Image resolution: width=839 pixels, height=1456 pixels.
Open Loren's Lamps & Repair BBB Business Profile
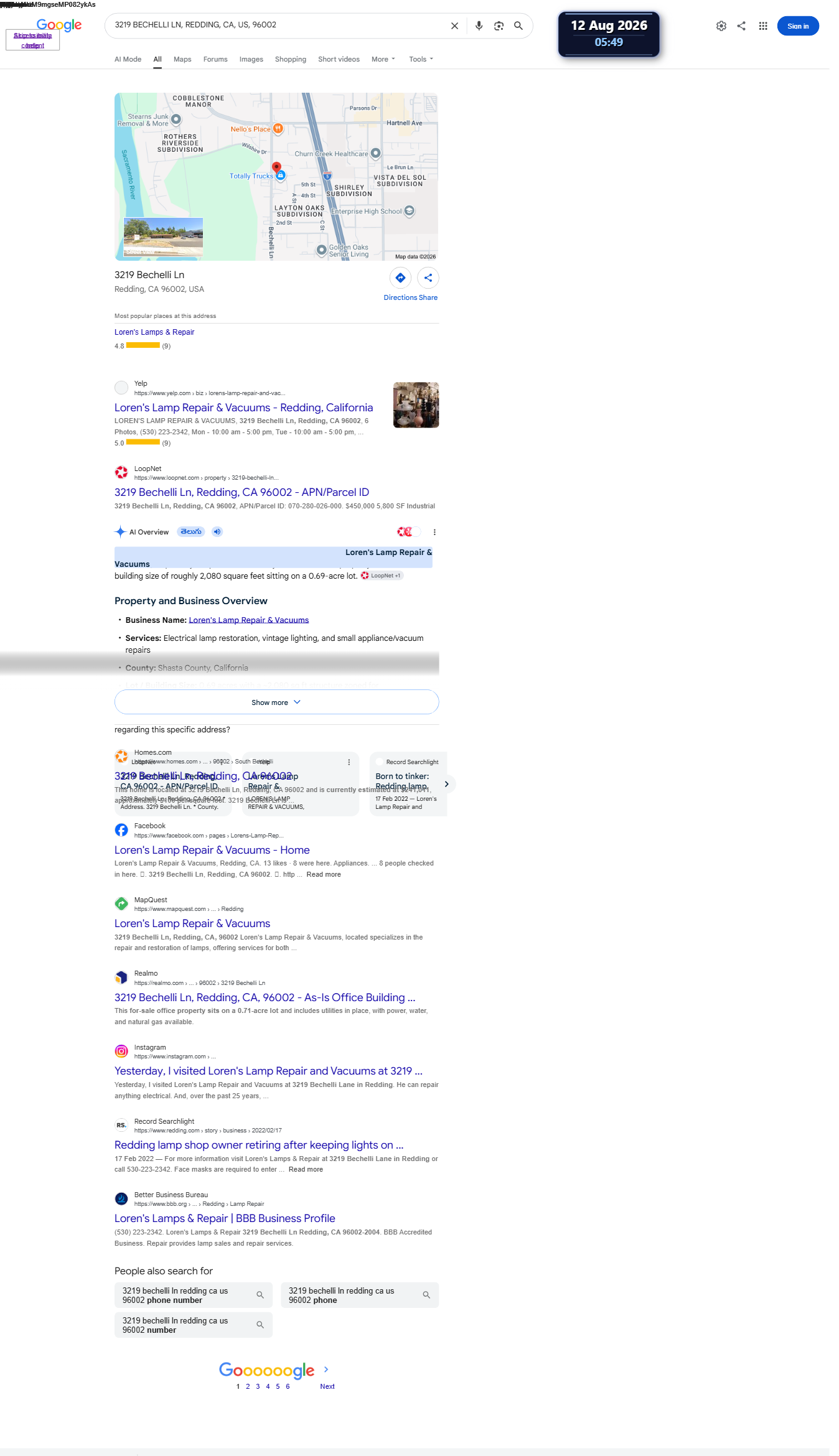[x=225, y=1218]
